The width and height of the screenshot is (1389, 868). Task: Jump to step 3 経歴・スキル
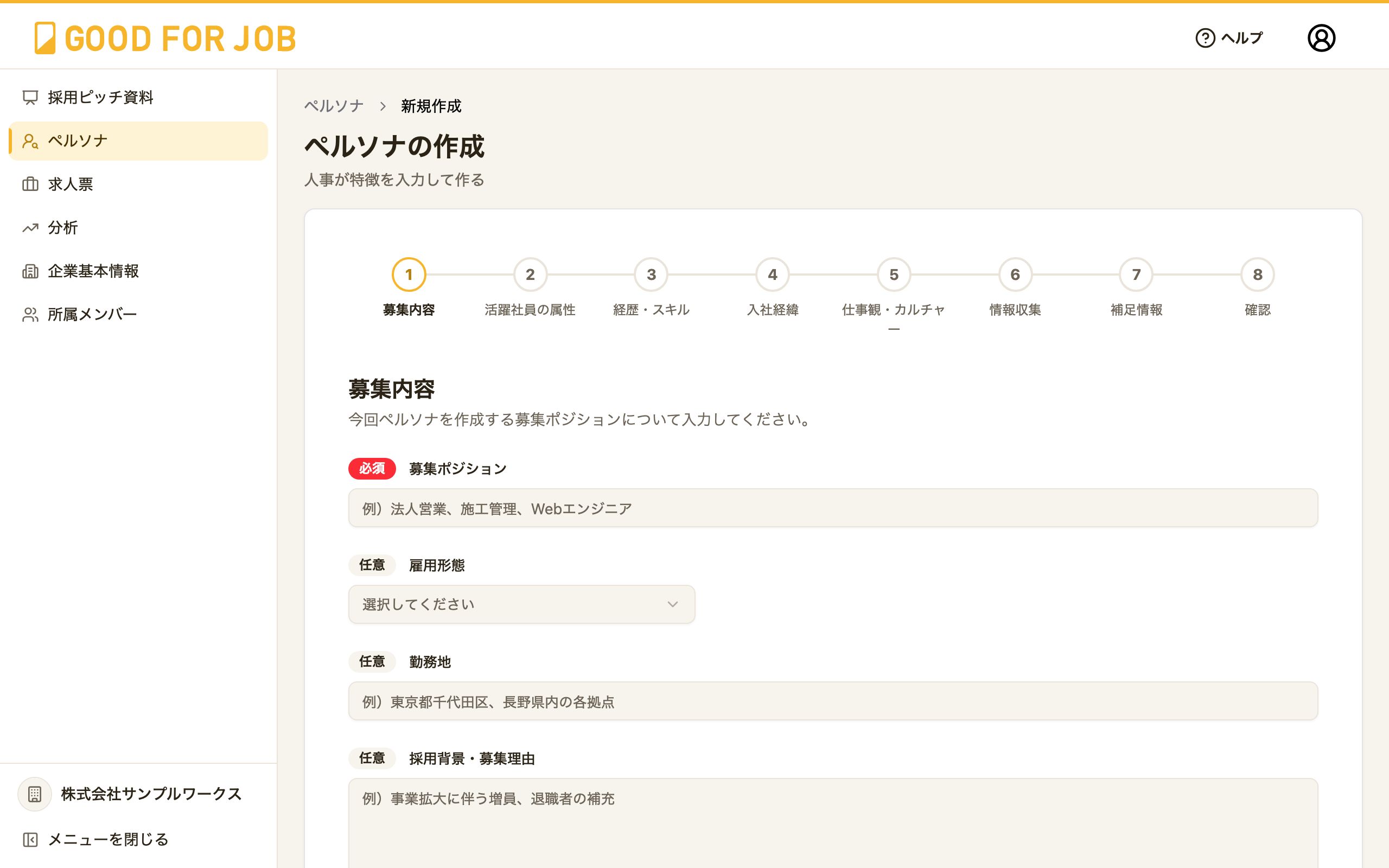point(652,275)
